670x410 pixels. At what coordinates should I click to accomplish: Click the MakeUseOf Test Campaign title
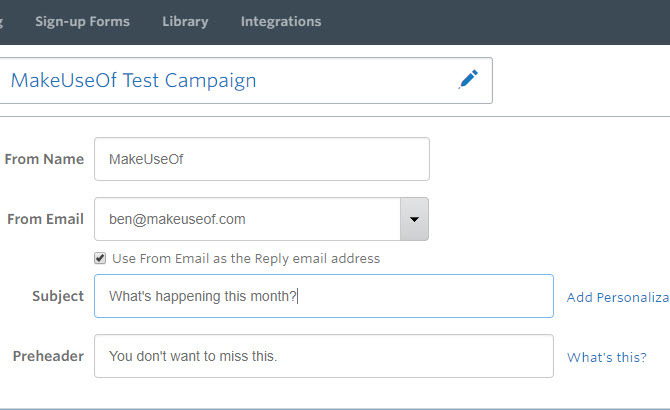(x=133, y=80)
